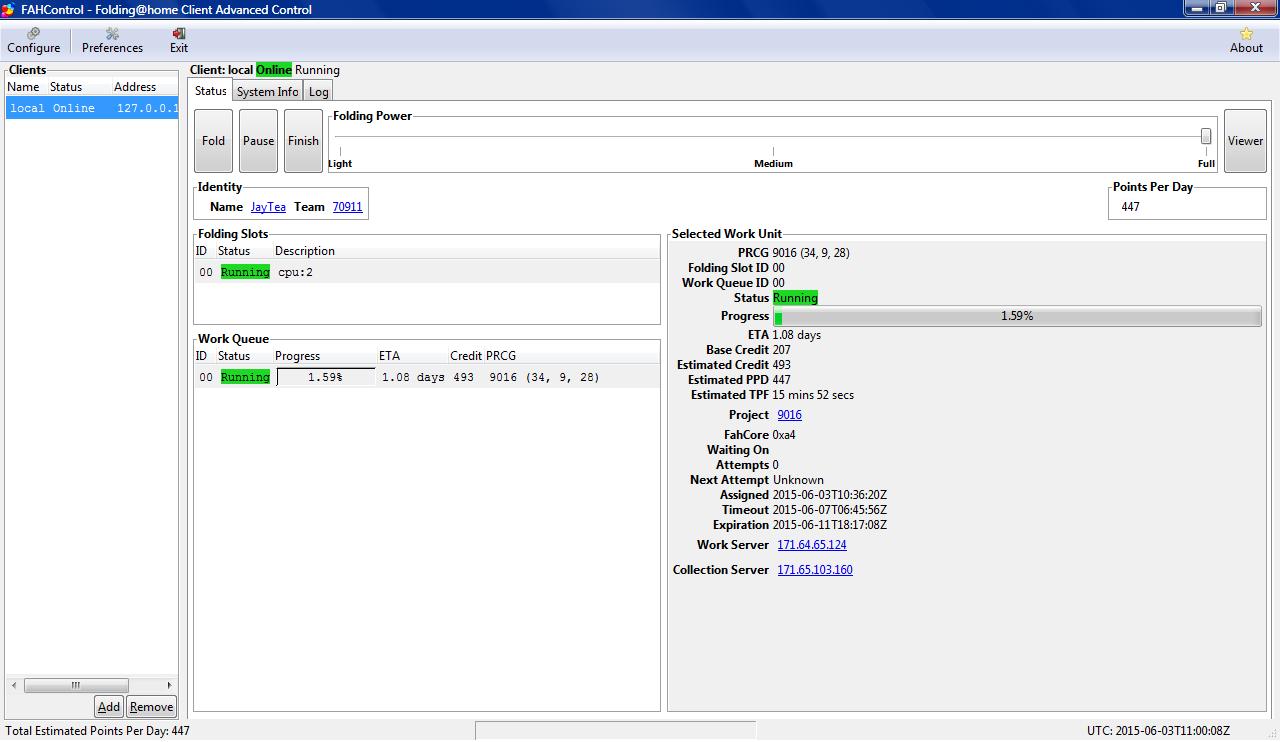Open the Log tab
The image size is (1280, 742).
click(x=318, y=92)
